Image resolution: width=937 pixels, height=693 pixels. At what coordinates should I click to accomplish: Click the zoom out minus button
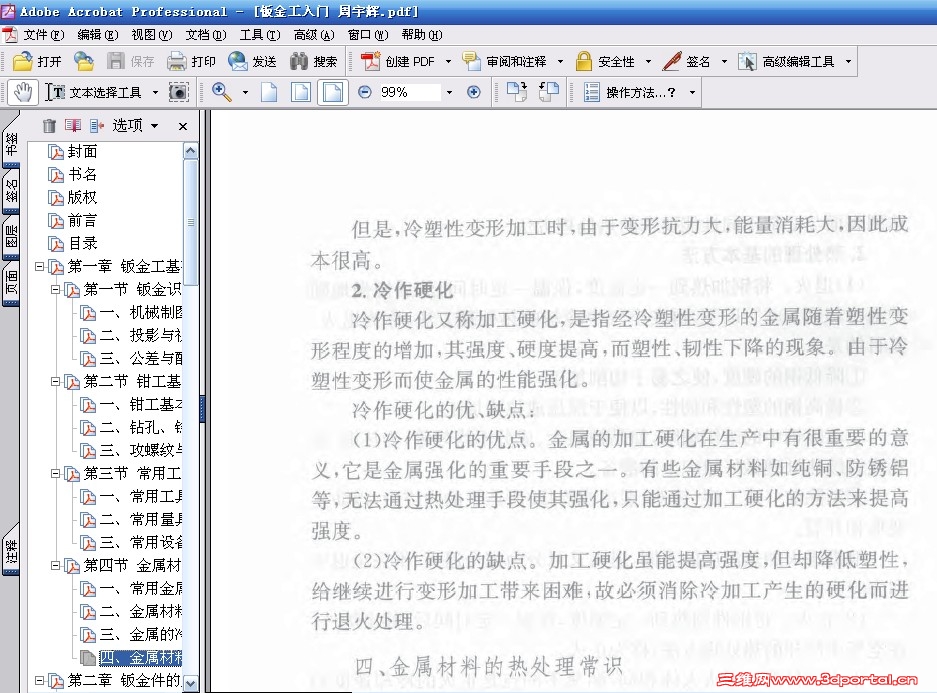coord(365,92)
